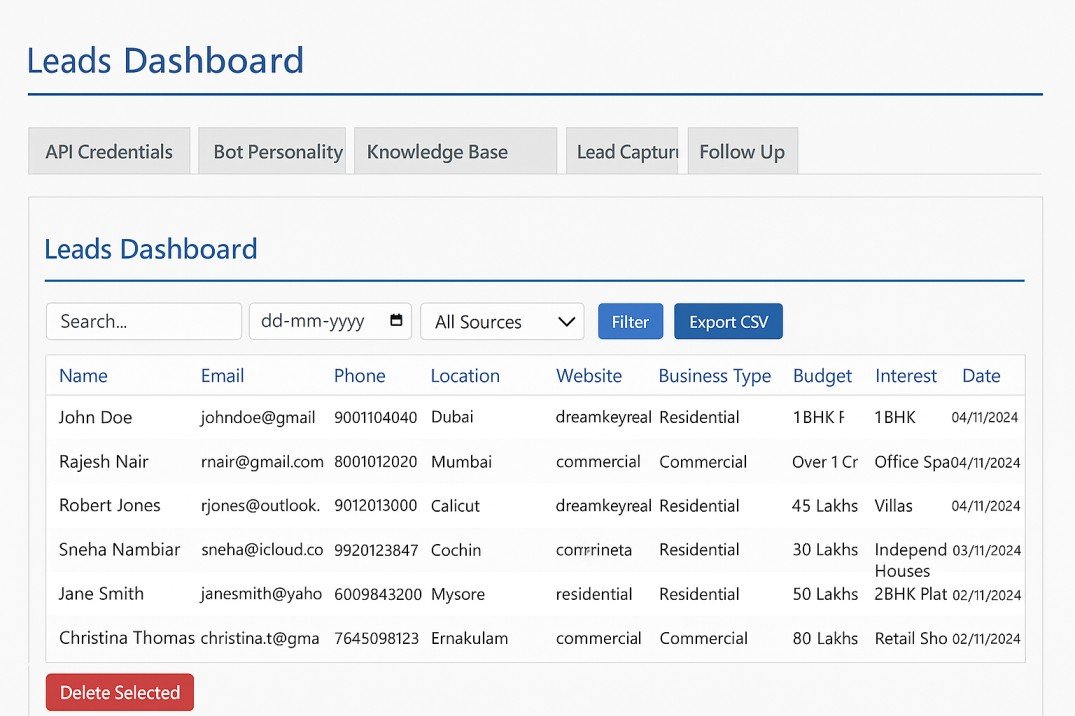The height and width of the screenshot is (716, 1075).
Task: Select the John Doe lead row
Action: pos(95,418)
